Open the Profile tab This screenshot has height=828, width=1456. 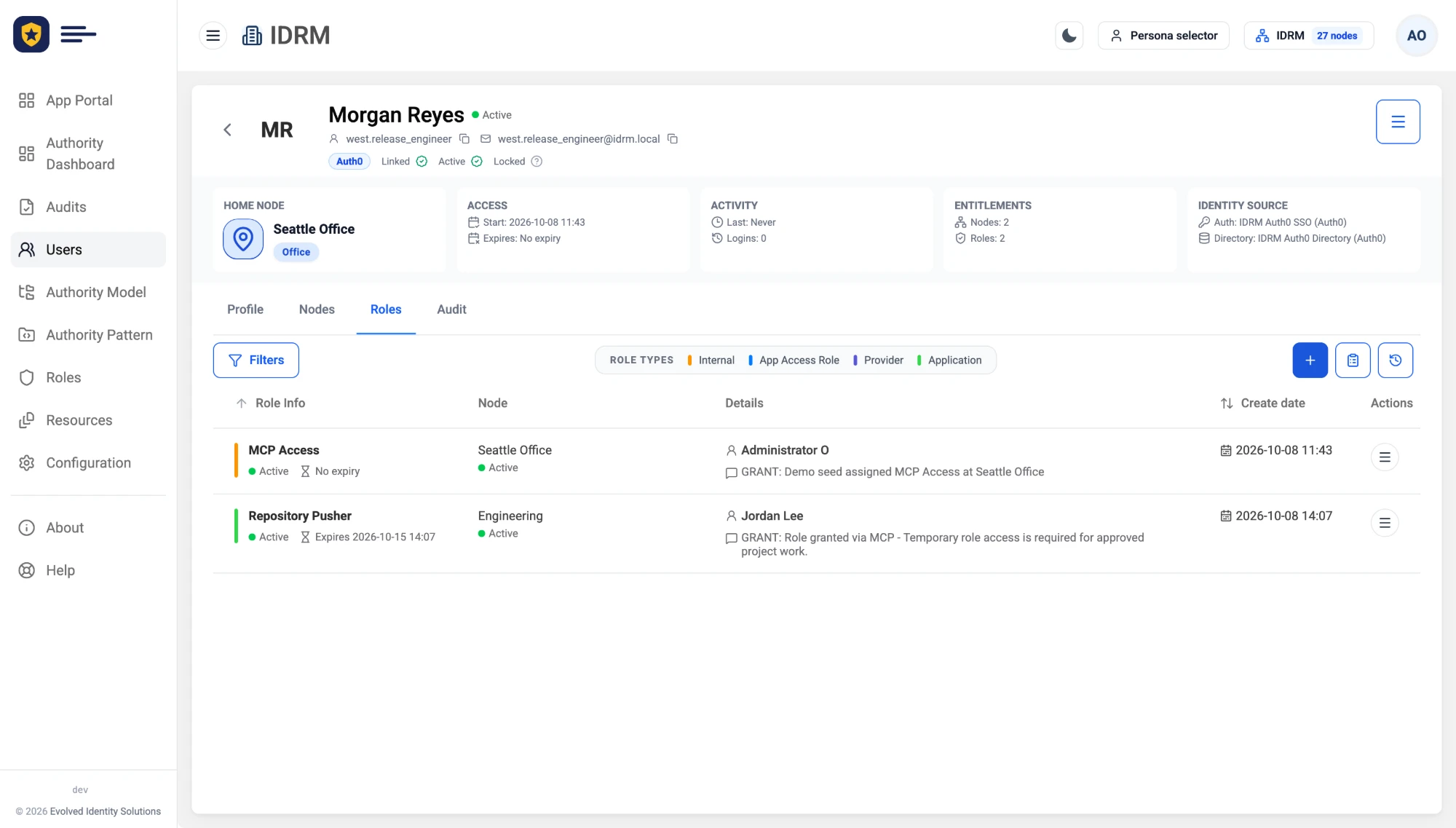245,309
